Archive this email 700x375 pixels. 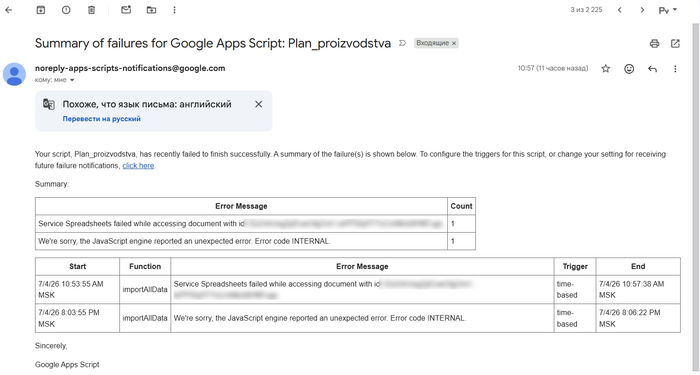tap(41, 10)
